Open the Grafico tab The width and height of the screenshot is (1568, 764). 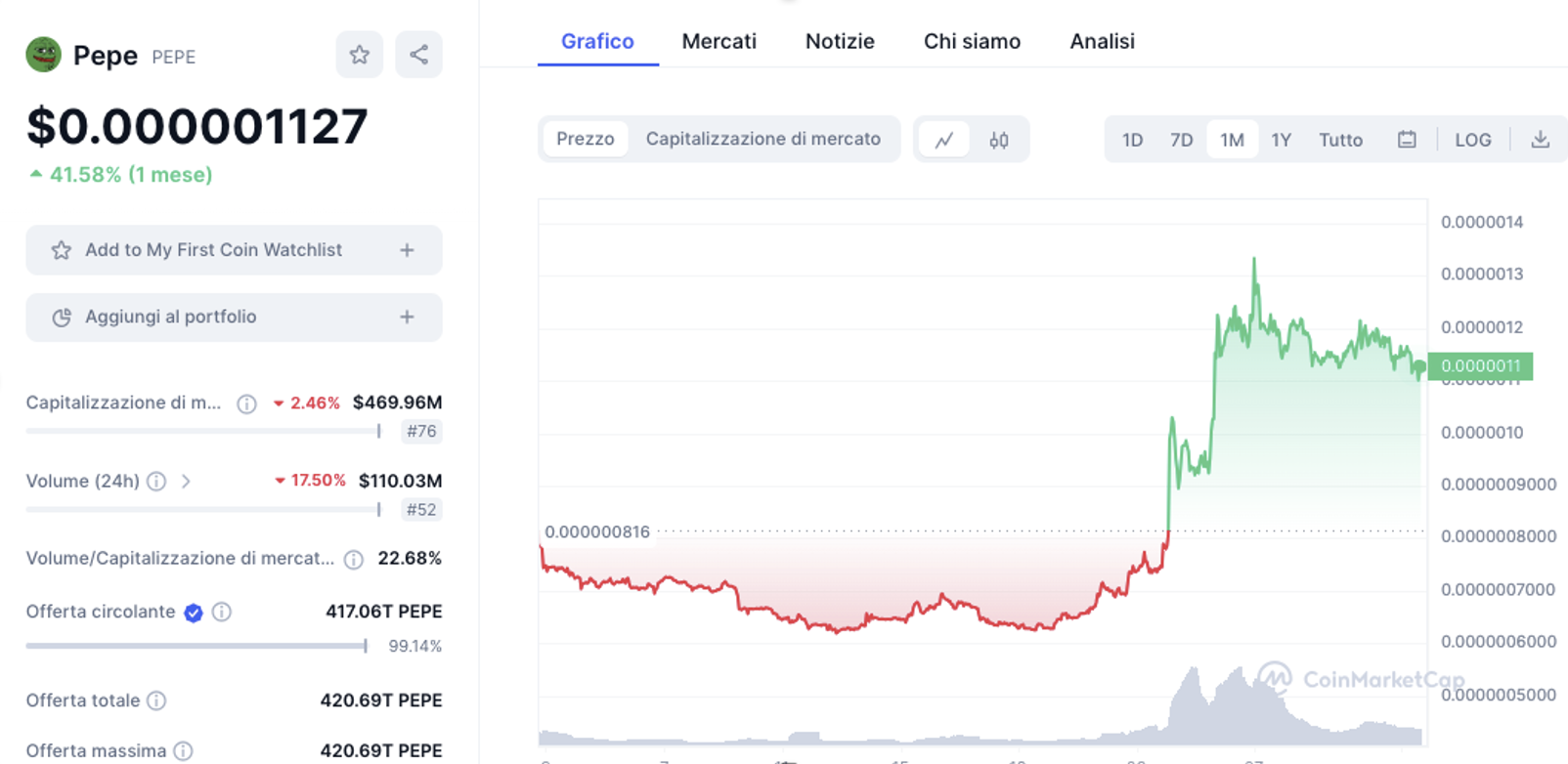[597, 41]
